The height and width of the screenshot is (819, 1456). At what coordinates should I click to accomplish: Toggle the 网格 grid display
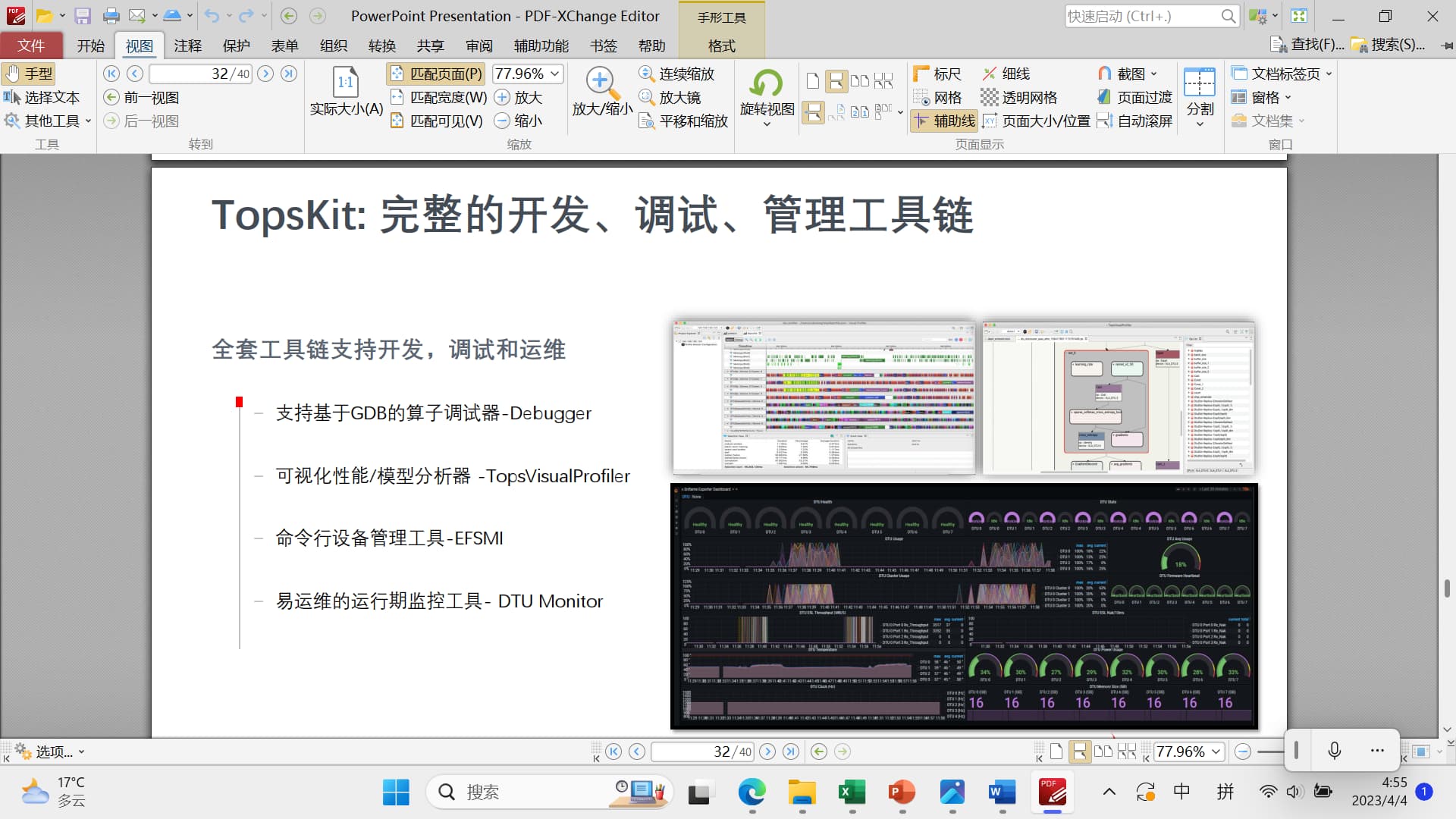[937, 97]
